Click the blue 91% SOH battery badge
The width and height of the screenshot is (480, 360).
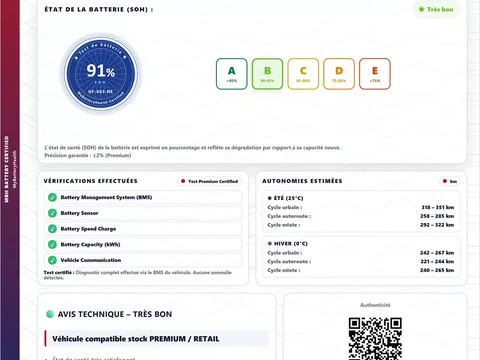click(101, 74)
